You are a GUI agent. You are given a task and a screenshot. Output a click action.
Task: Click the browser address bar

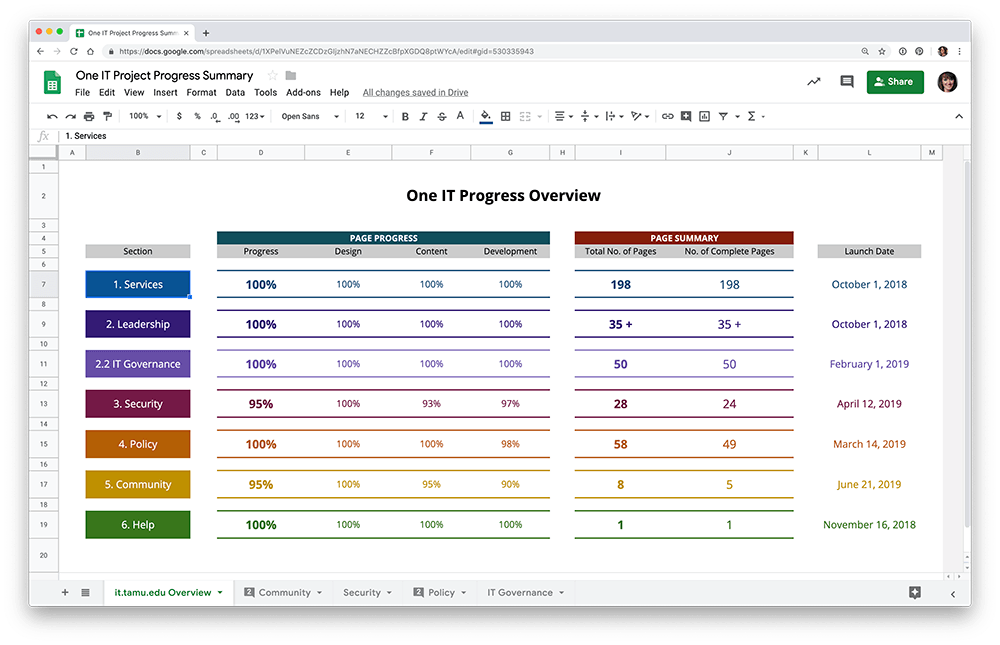(x=485, y=51)
